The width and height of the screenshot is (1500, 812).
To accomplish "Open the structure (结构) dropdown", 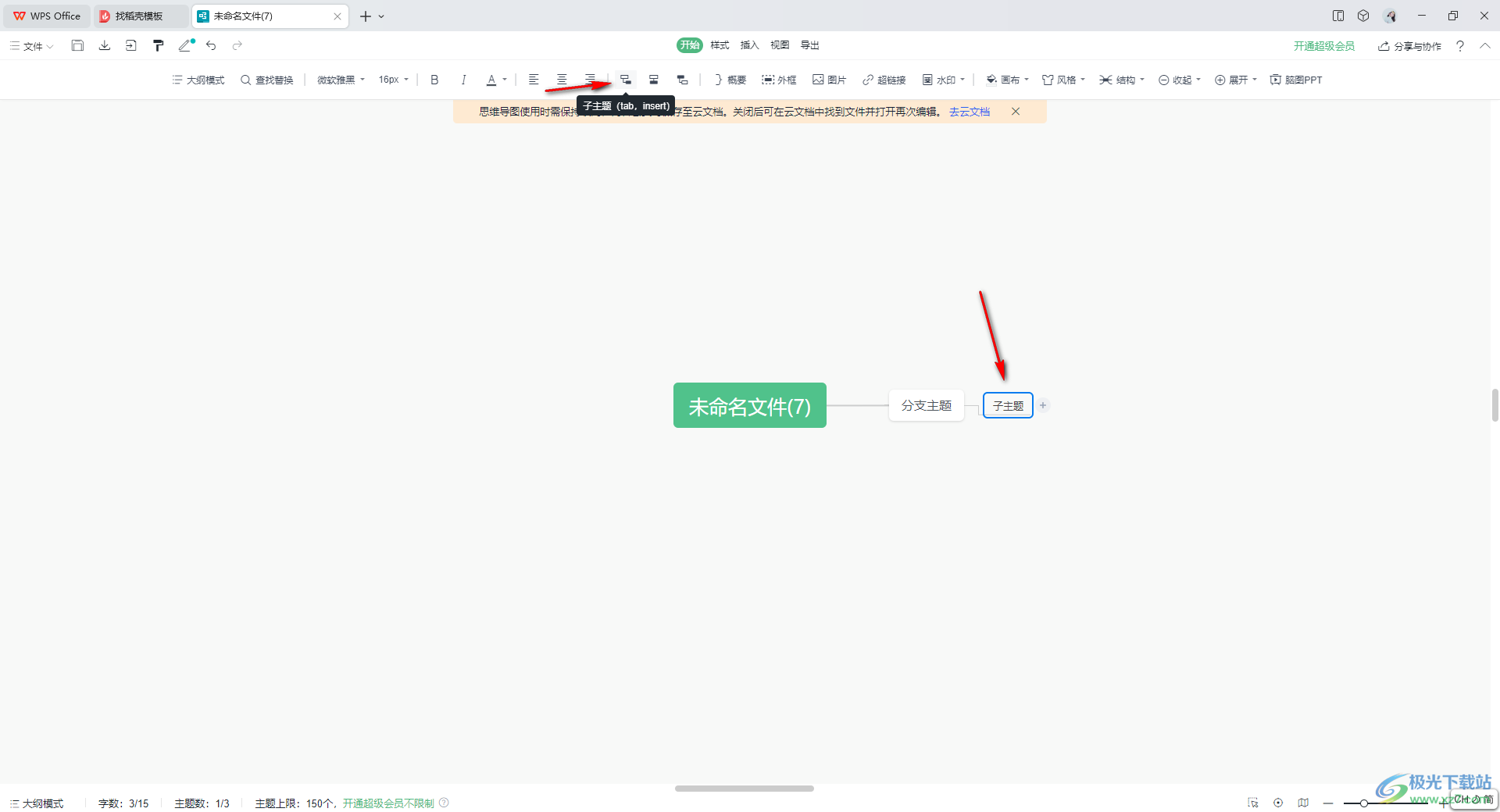I will pos(1122,80).
